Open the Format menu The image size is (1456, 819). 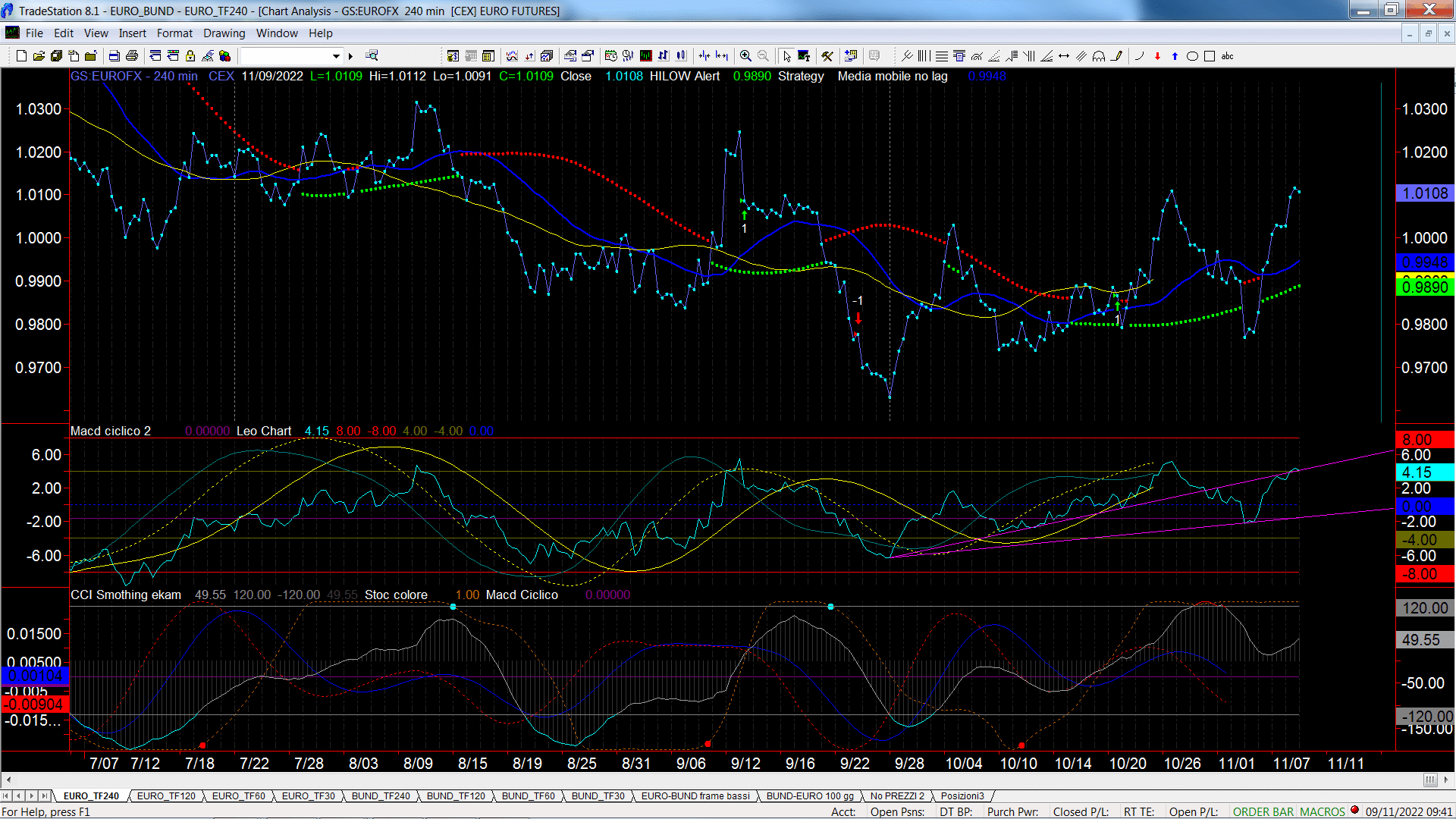[x=174, y=33]
